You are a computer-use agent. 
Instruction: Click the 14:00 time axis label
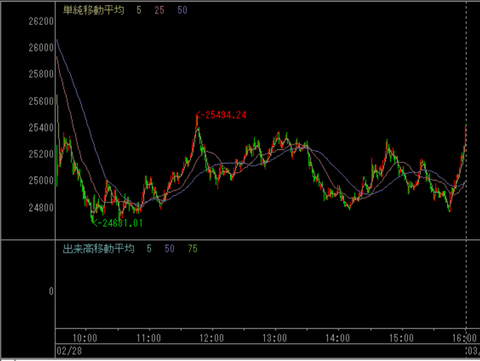click(338, 338)
